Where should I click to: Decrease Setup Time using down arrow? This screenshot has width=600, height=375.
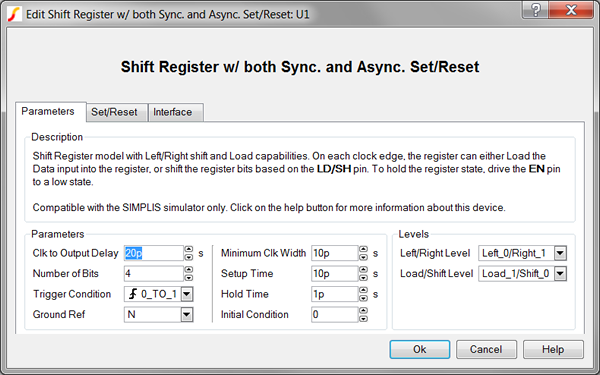pyautogui.click(x=363, y=278)
